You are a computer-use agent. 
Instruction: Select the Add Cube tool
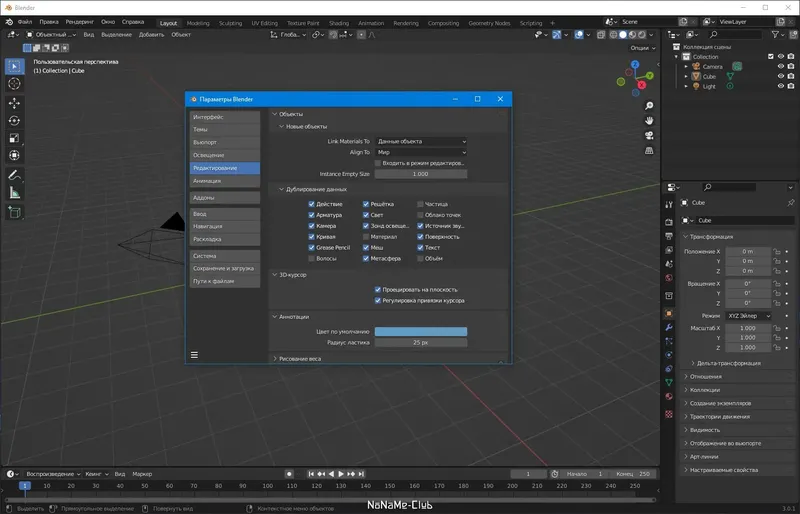pos(15,212)
